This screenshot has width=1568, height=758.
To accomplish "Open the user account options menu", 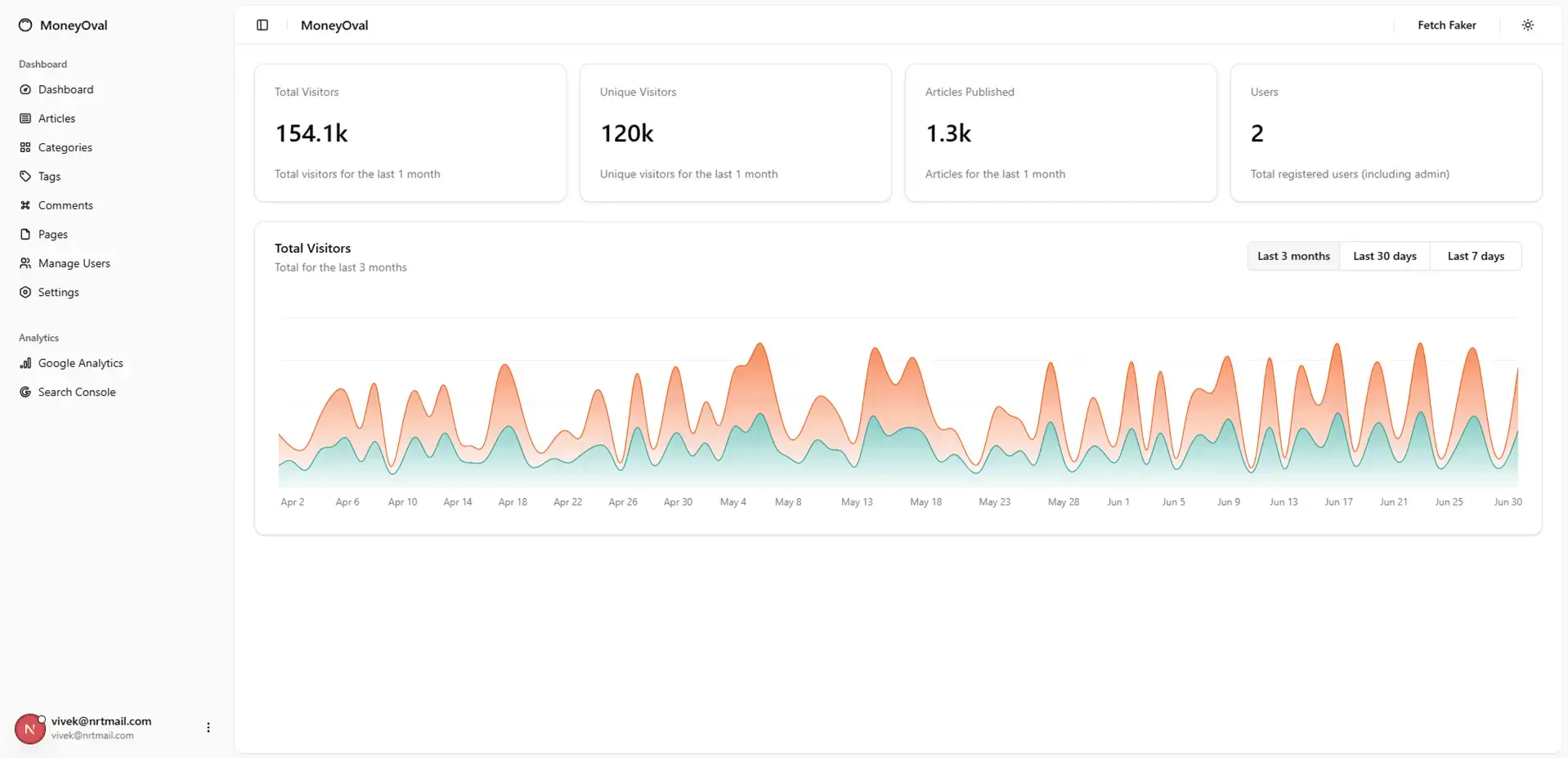I will tap(208, 727).
